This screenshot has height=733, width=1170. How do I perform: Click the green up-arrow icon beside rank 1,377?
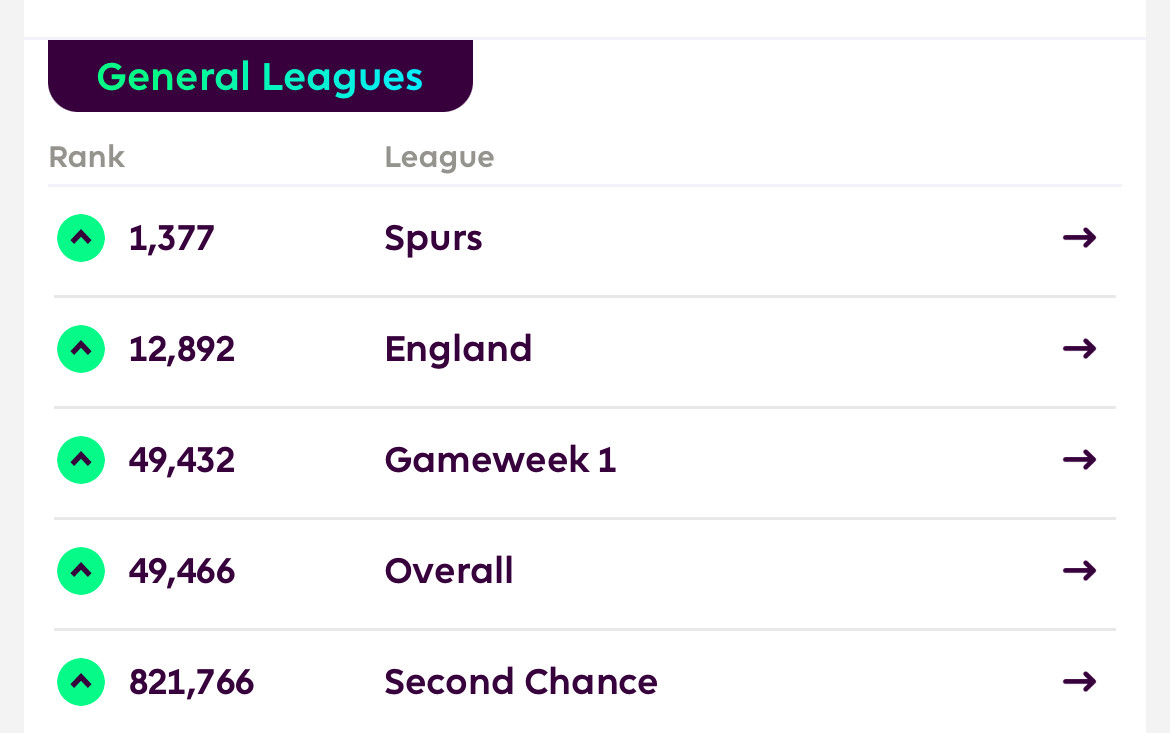pyautogui.click(x=81, y=238)
